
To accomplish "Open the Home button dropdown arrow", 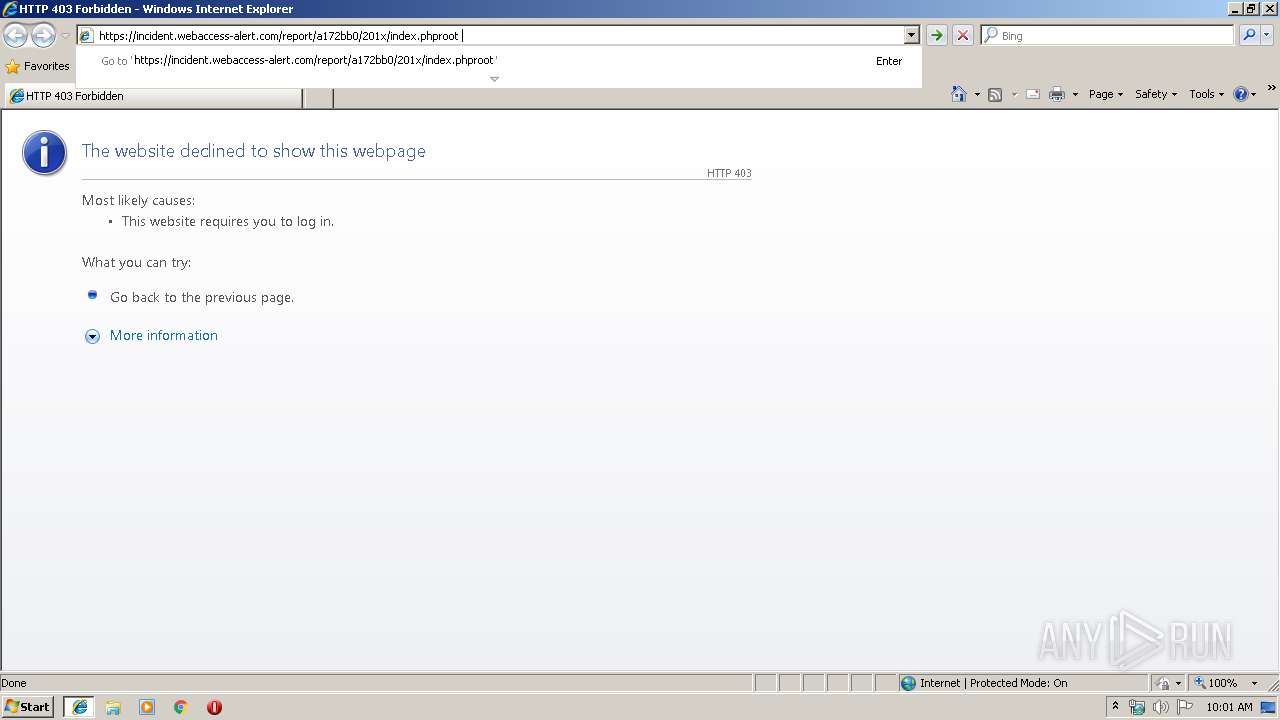I will point(977,94).
